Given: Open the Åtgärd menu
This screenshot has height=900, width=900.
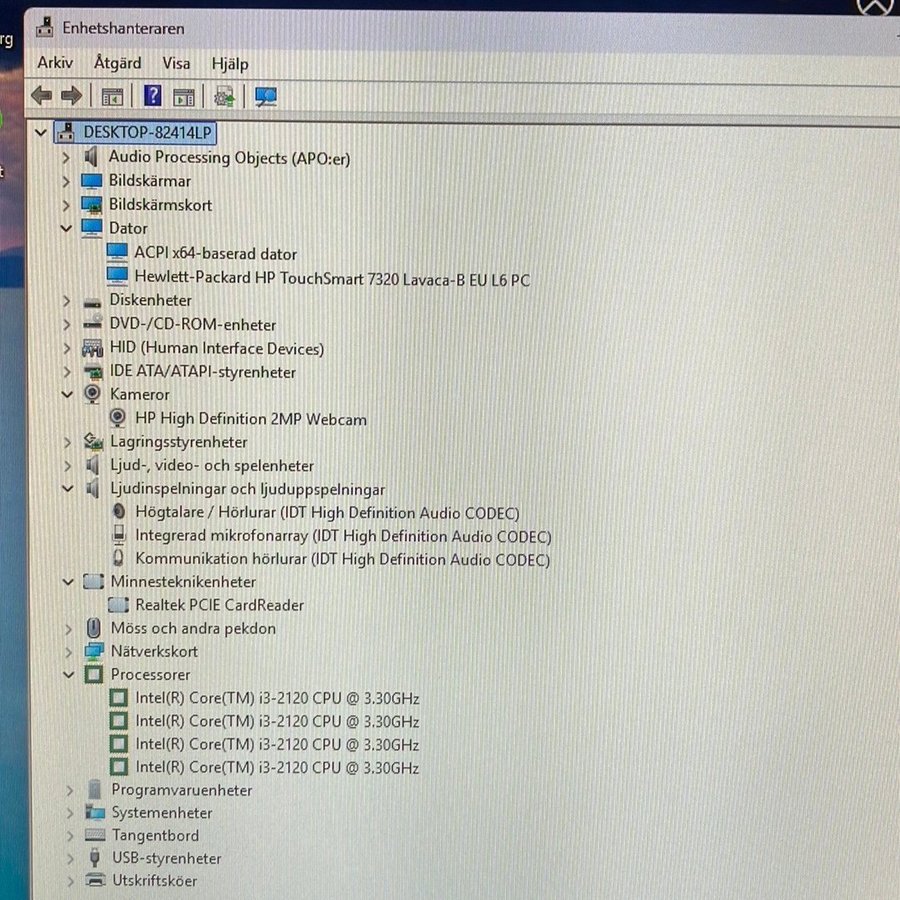Looking at the screenshot, I should pyautogui.click(x=117, y=63).
